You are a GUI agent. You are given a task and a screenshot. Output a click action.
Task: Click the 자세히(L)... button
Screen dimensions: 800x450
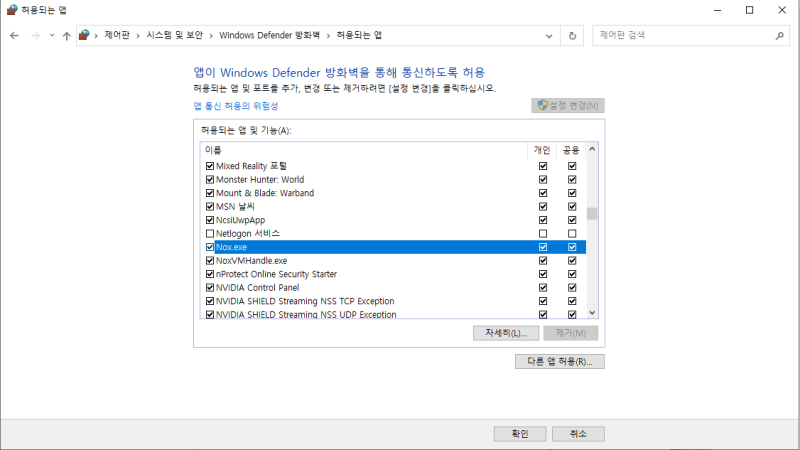click(x=506, y=333)
